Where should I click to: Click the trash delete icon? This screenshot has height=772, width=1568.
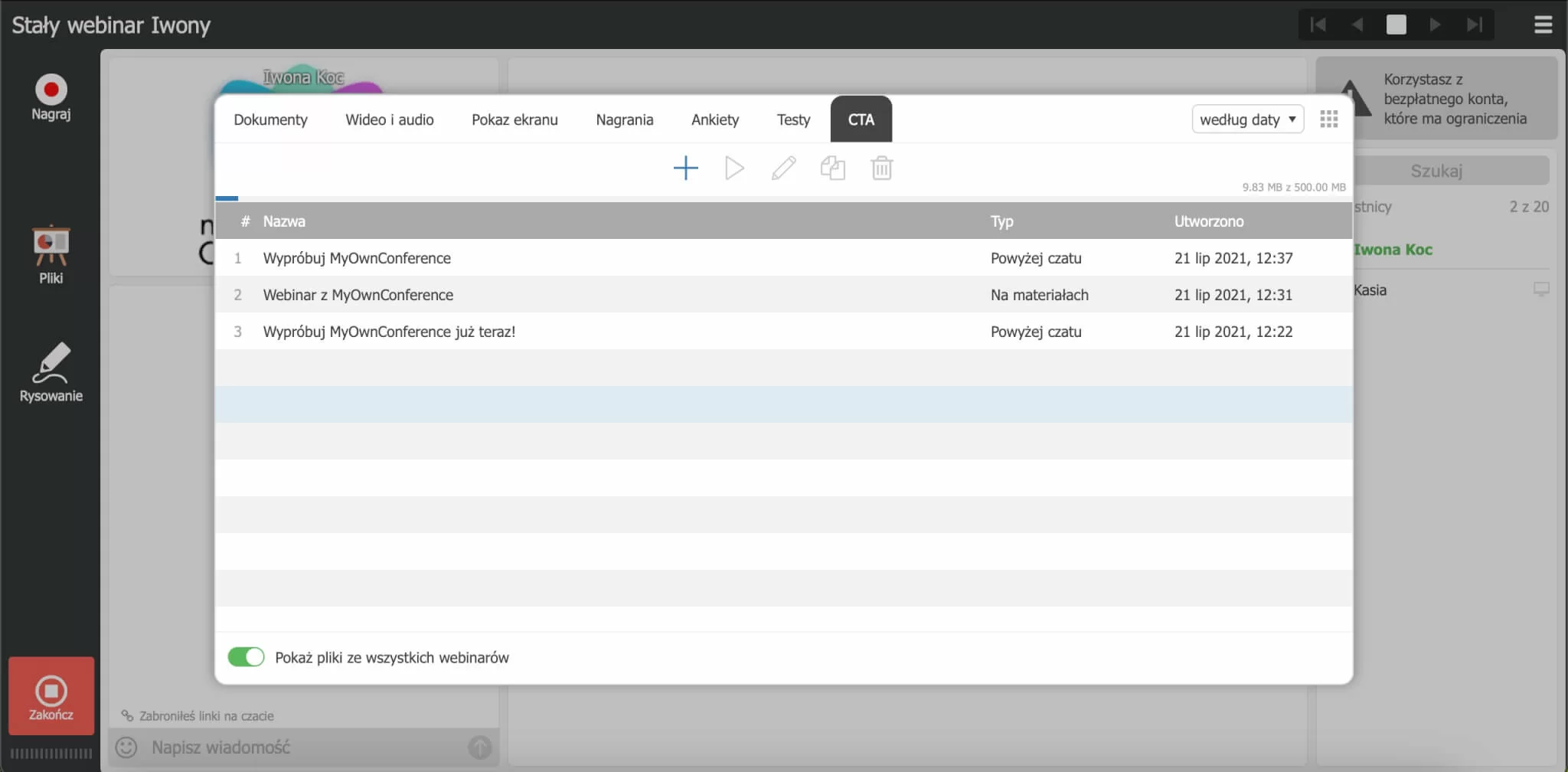tap(882, 168)
